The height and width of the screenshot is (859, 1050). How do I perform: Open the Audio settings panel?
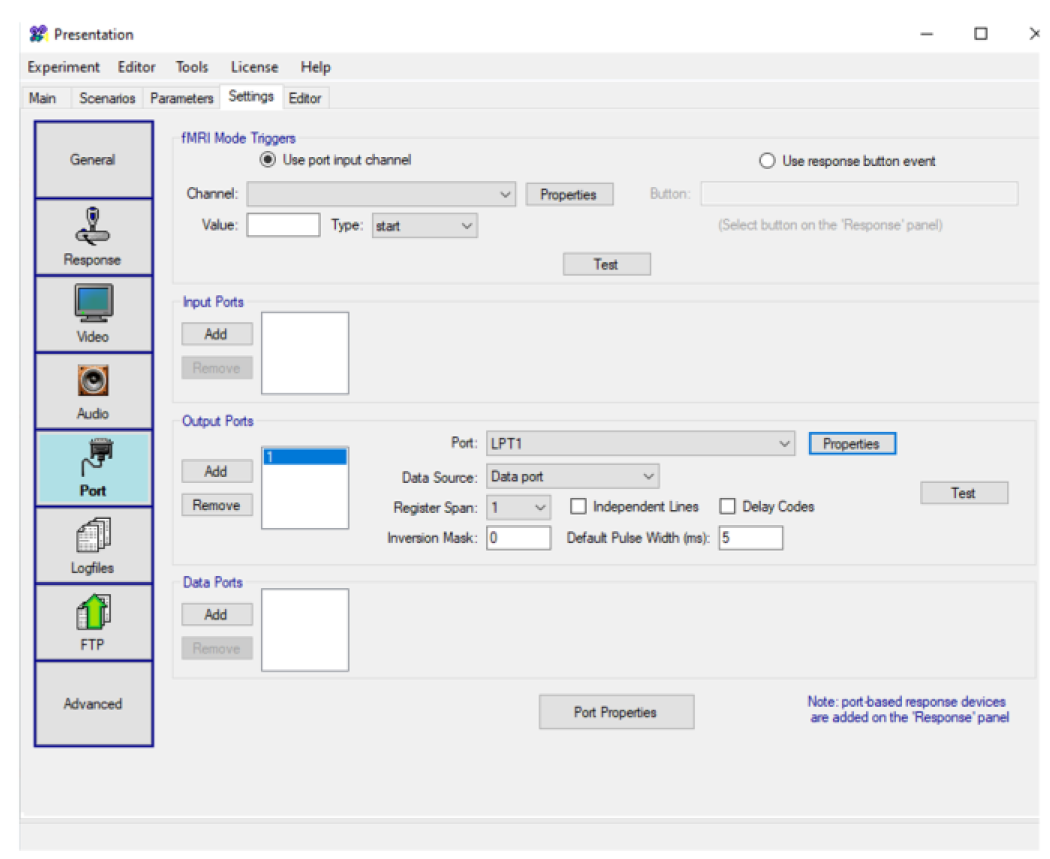(x=93, y=391)
